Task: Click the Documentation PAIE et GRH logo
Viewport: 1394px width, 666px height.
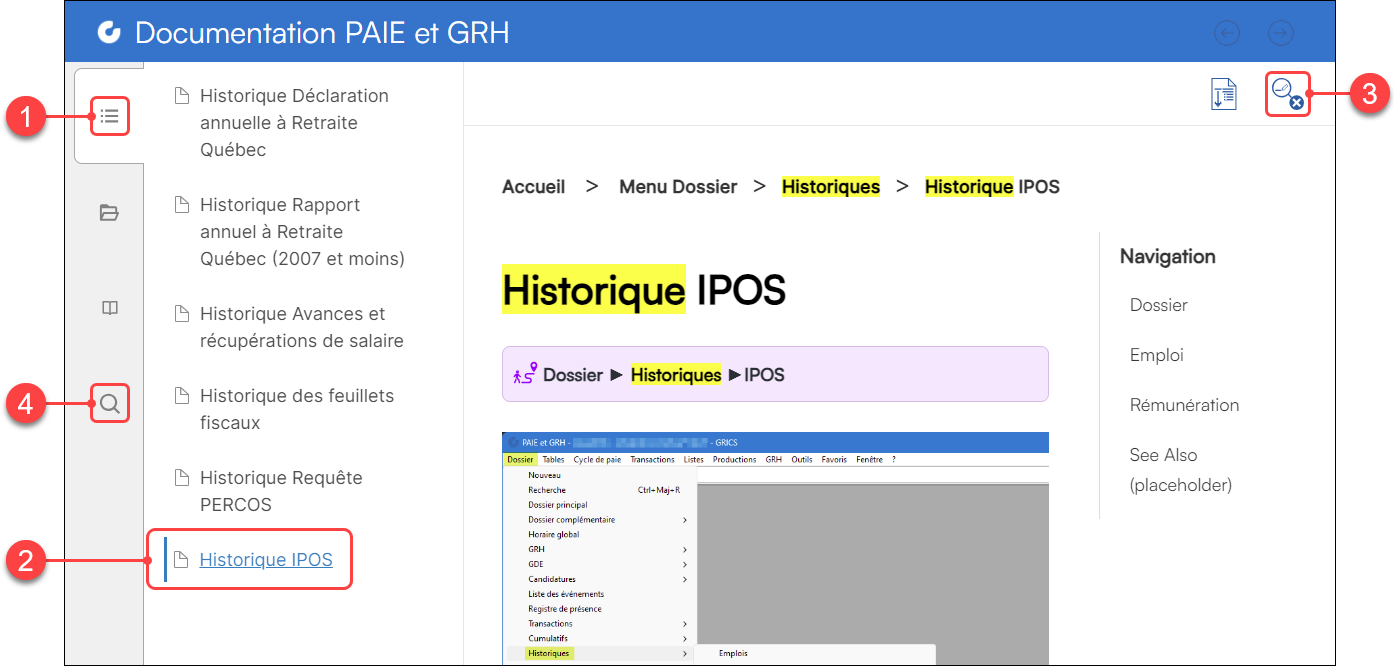Action: (x=109, y=33)
